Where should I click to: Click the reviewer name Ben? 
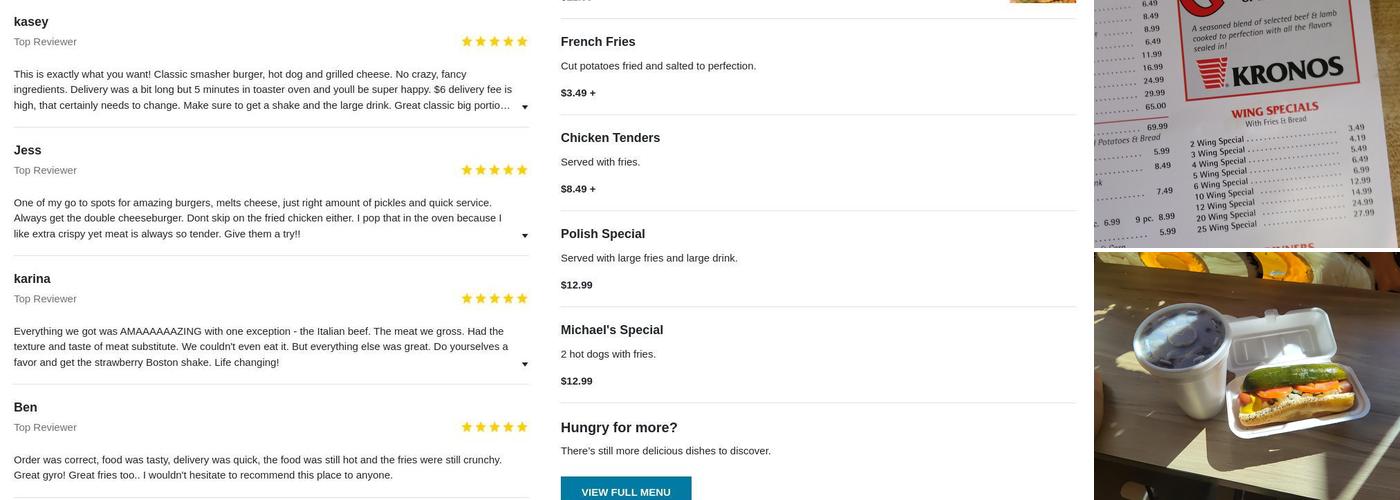[x=26, y=407]
